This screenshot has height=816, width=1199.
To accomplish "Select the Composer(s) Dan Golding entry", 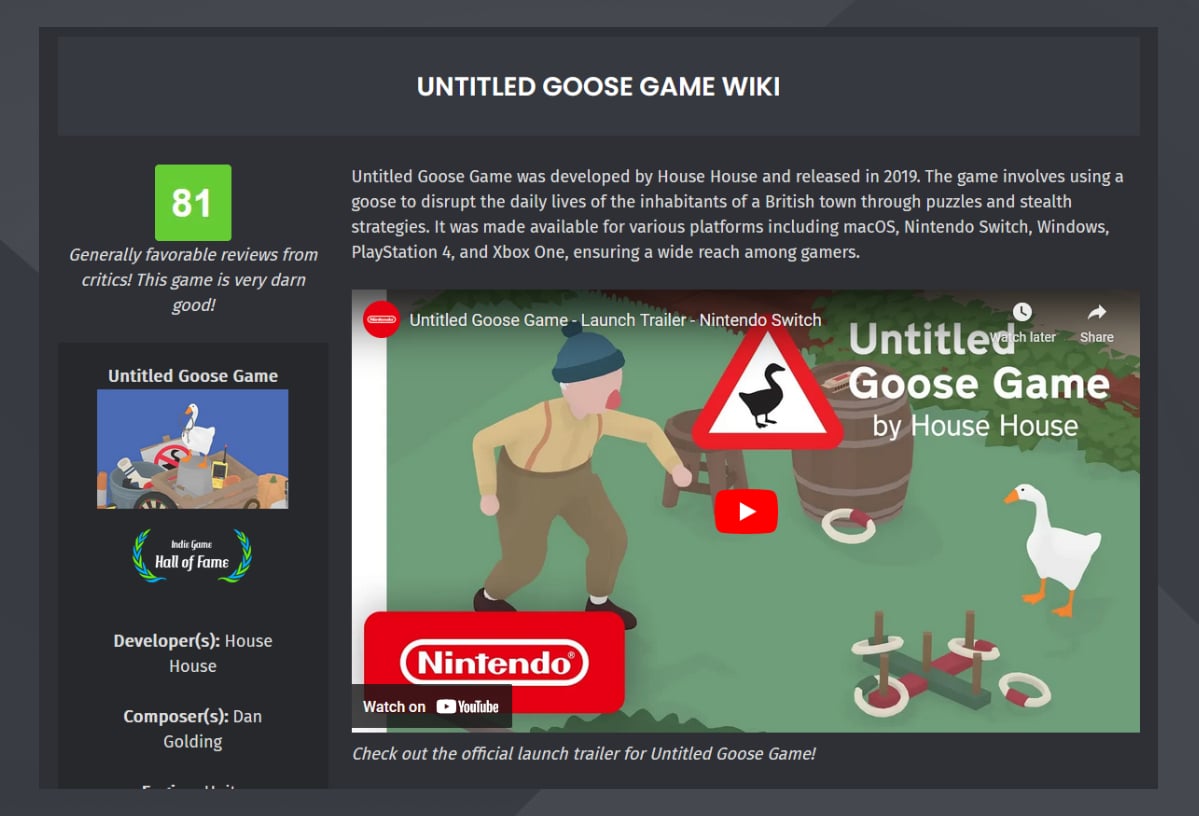I will point(193,729).
